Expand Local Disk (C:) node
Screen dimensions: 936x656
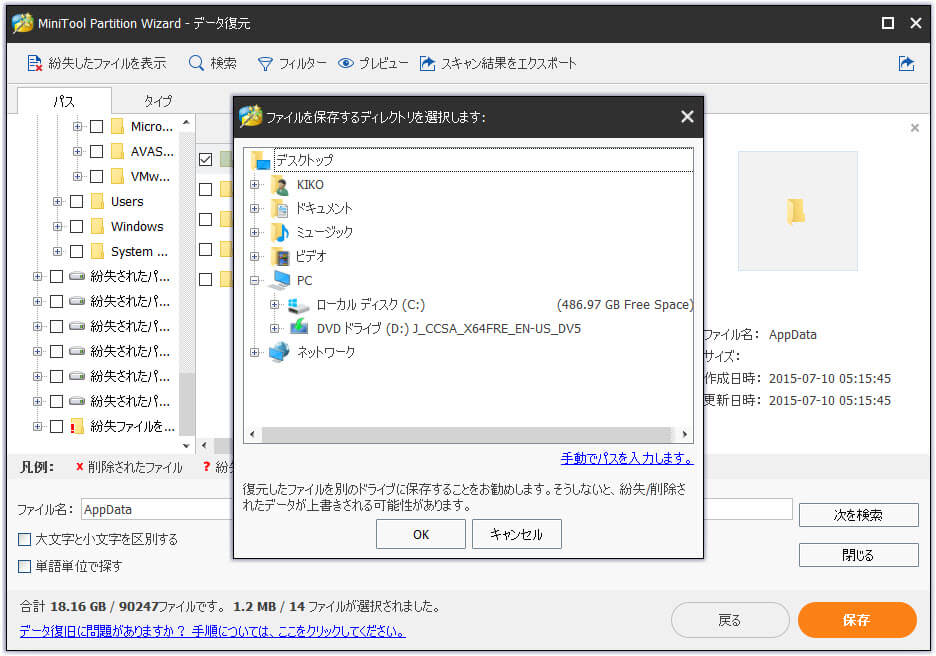(275, 305)
